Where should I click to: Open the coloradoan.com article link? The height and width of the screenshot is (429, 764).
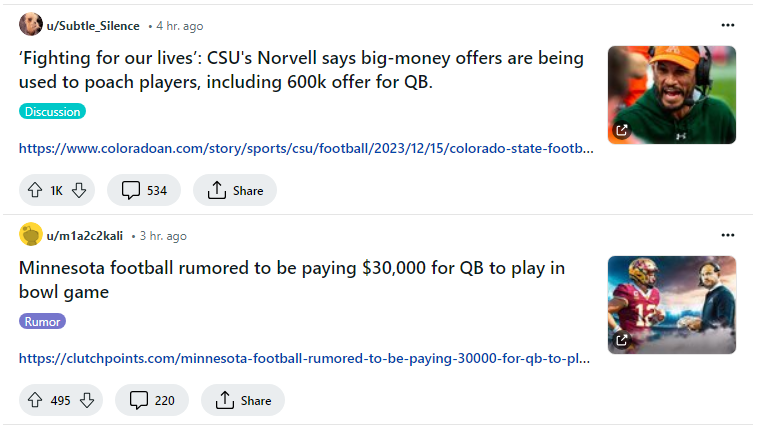pyautogui.click(x=306, y=149)
